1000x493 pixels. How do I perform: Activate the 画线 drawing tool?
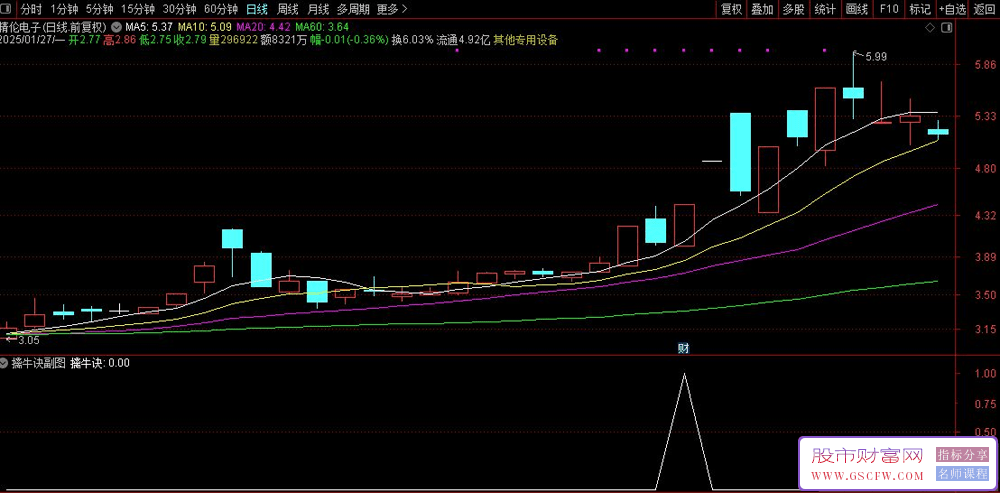[857, 9]
